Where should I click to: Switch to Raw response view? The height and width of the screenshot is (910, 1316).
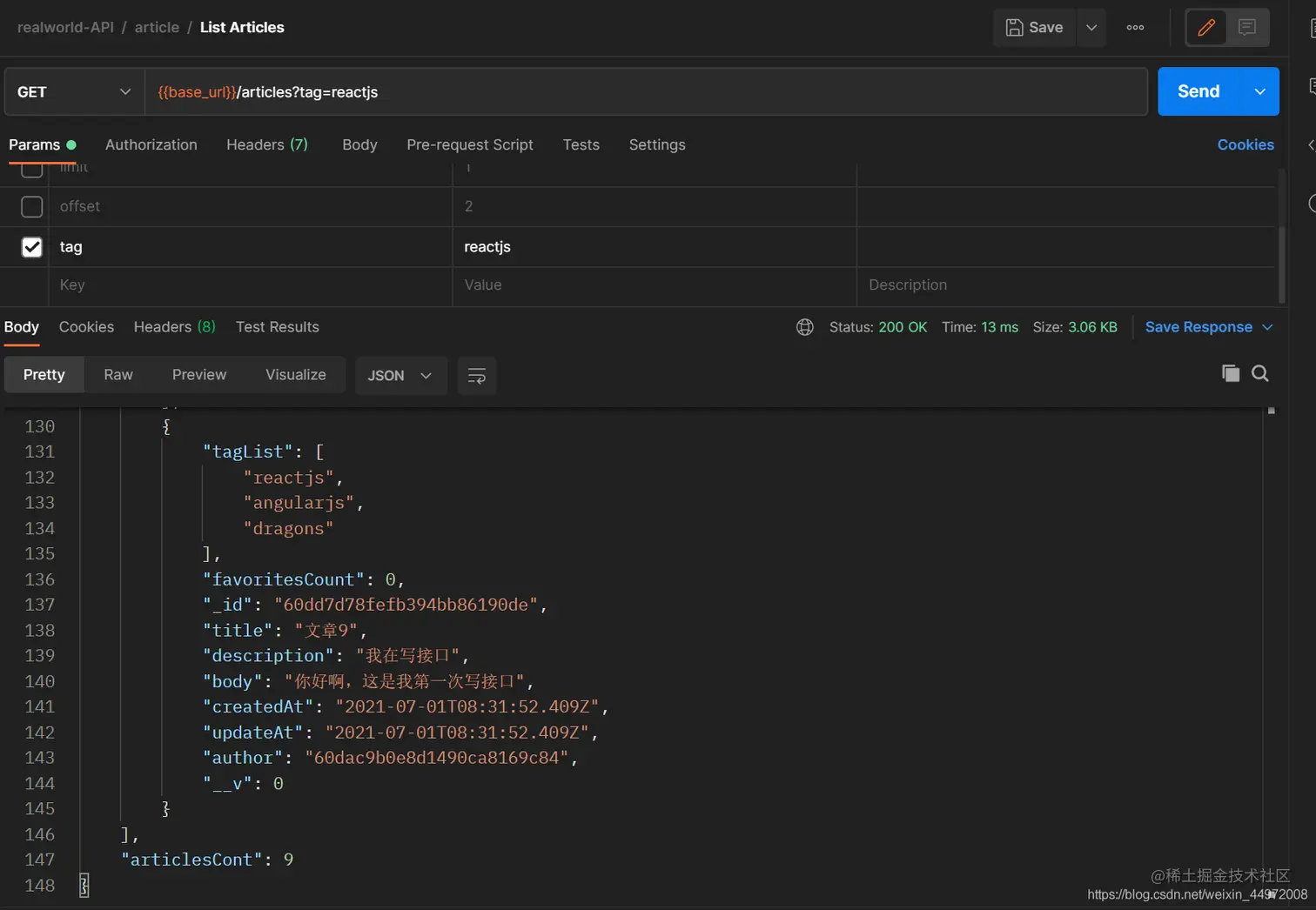(118, 375)
